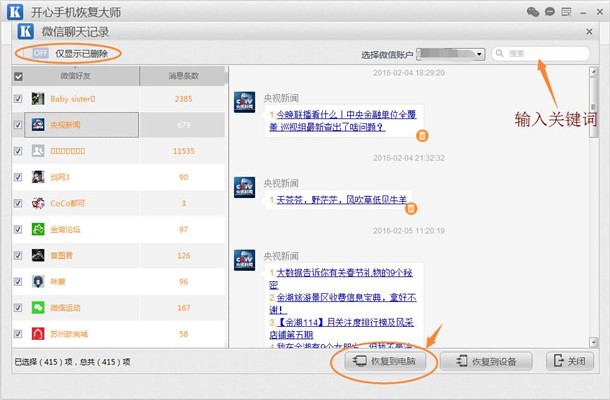The height and width of the screenshot is (400, 610).
Task: Select the 苏州欧尚城 contact name
Action: click(x=69, y=334)
